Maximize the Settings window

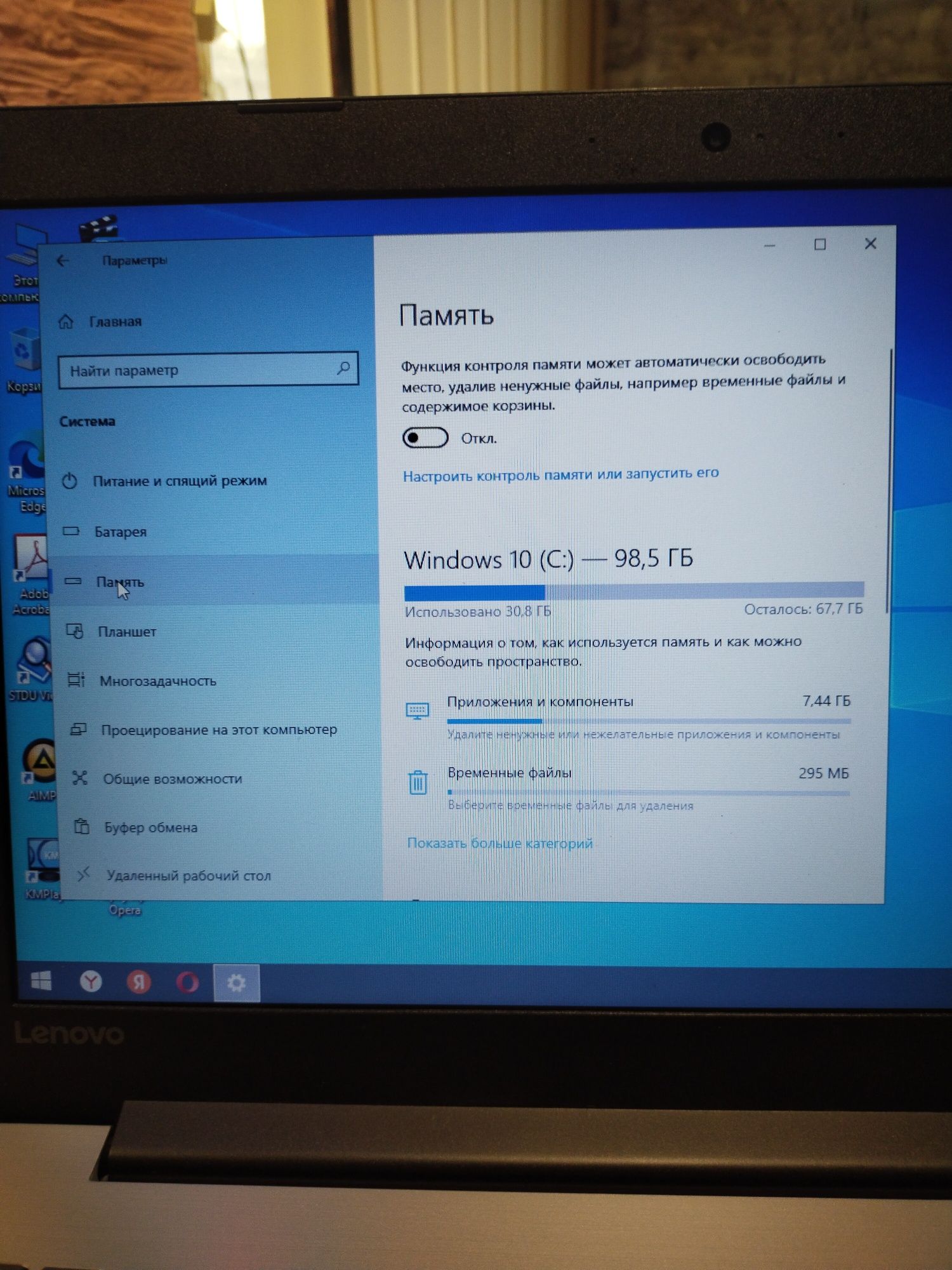pyautogui.click(x=820, y=244)
